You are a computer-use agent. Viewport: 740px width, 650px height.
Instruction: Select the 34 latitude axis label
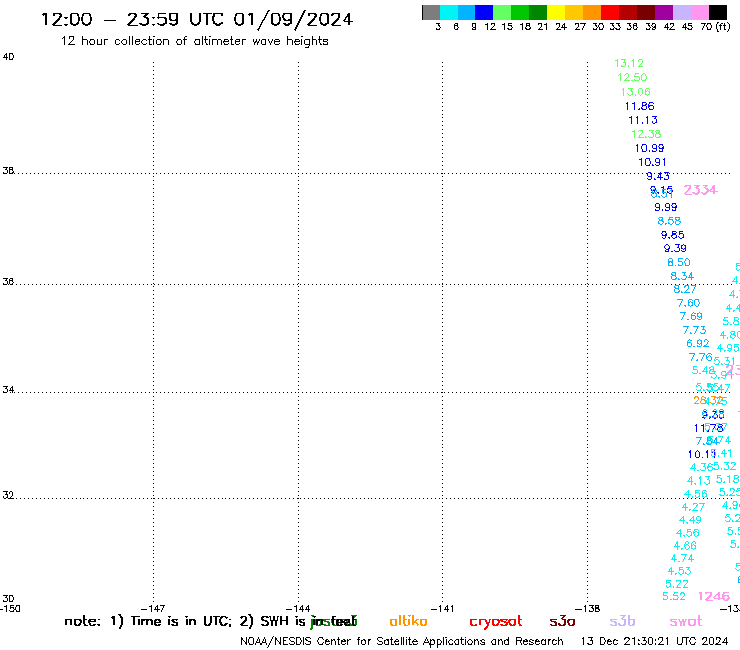(x=8, y=390)
